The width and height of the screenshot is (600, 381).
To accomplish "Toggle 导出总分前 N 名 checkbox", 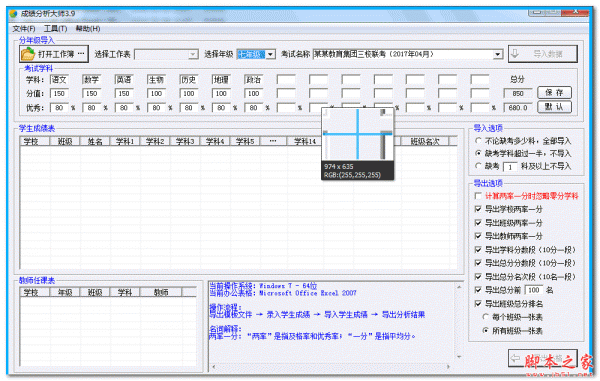I will [x=478, y=290].
